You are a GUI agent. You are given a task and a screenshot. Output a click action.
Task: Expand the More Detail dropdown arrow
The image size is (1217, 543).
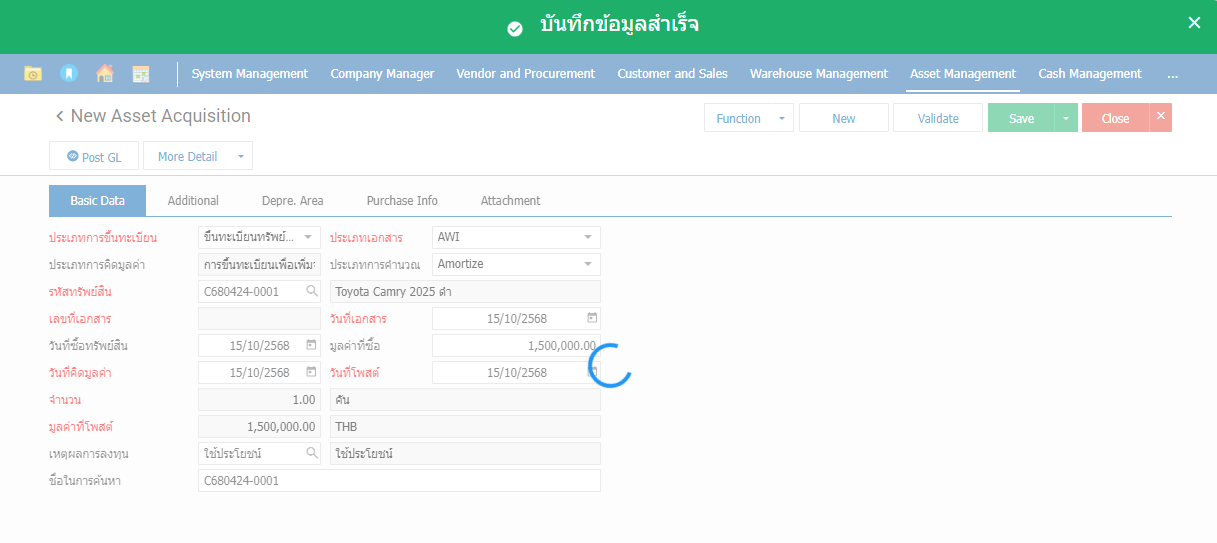click(240, 157)
